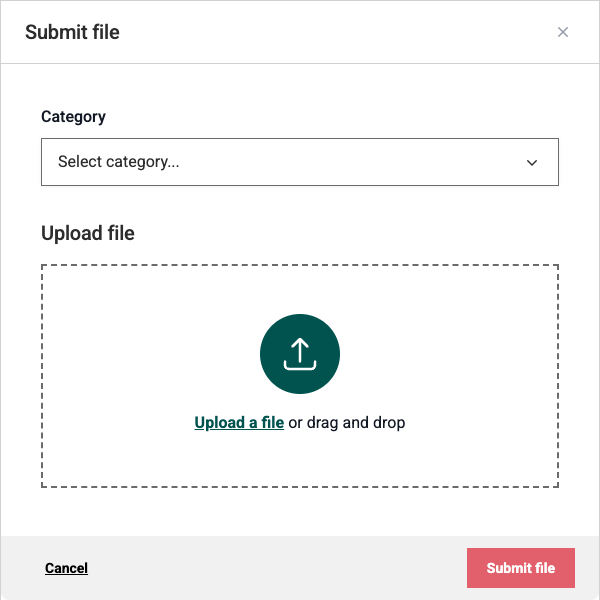Viewport: 600px width, 600px height.
Task: Click the tray shape beneath upload arrow
Action: pos(300,365)
